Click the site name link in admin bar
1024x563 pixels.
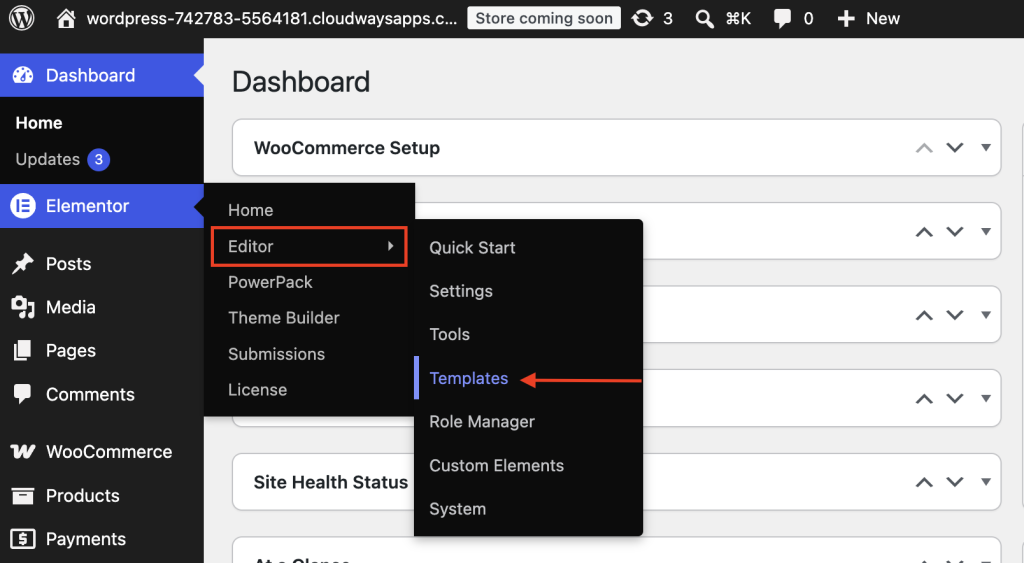click(x=272, y=18)
